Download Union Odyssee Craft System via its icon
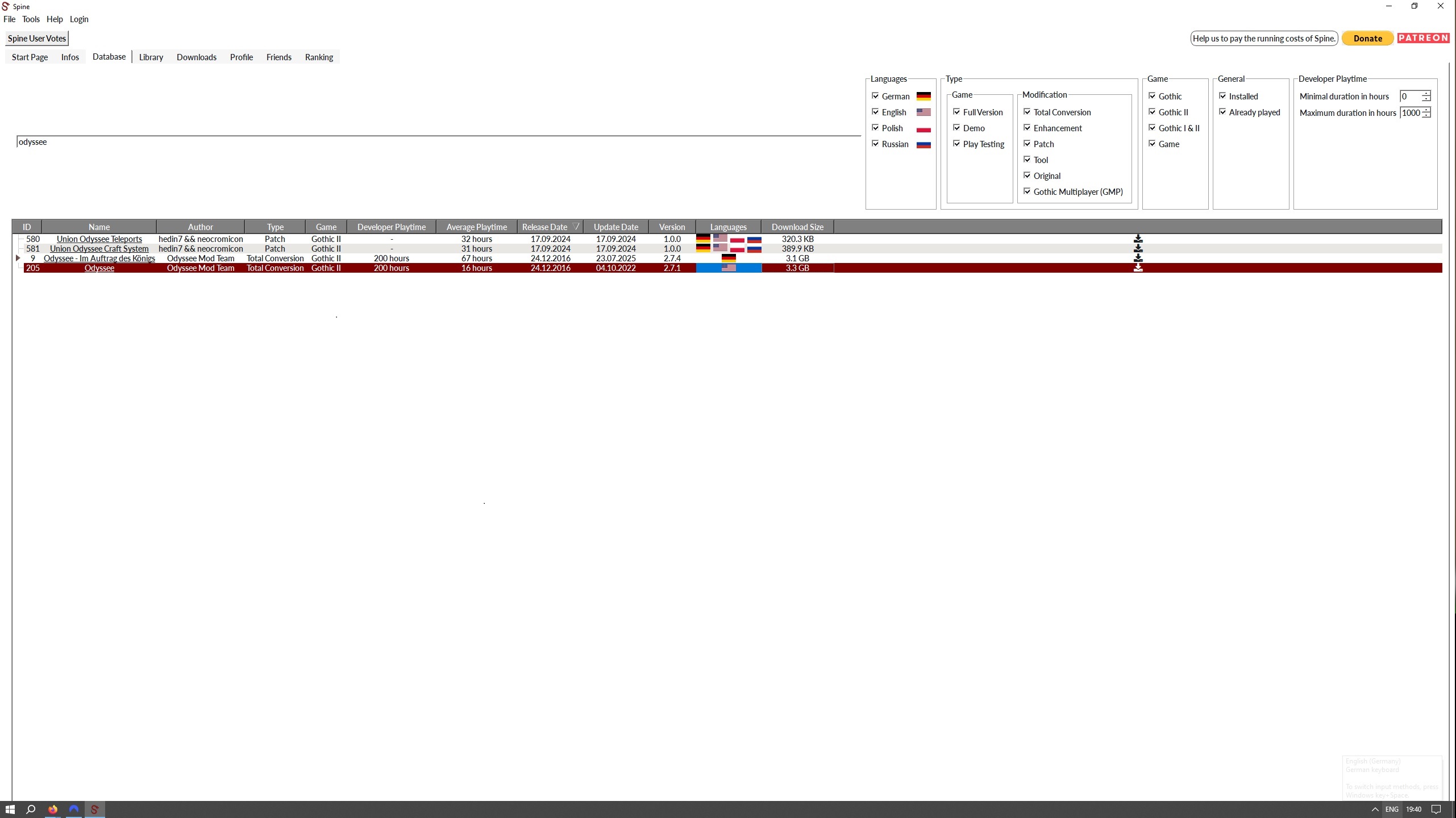The height and width of the screenshot is (818, 1456). coord(1138,249)
